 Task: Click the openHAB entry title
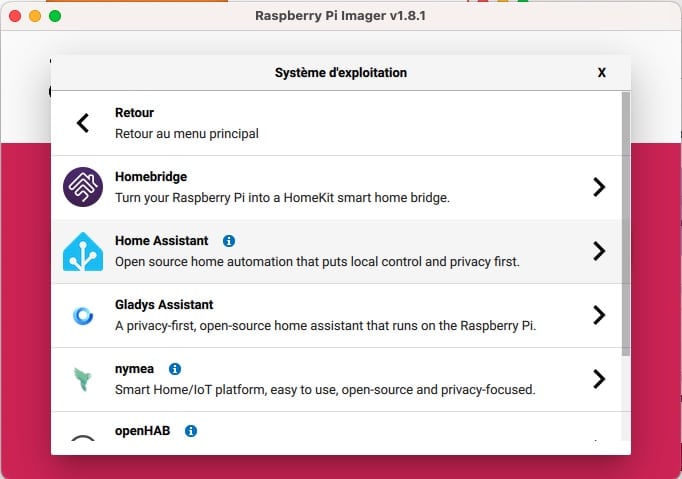[x=142, y=431]
